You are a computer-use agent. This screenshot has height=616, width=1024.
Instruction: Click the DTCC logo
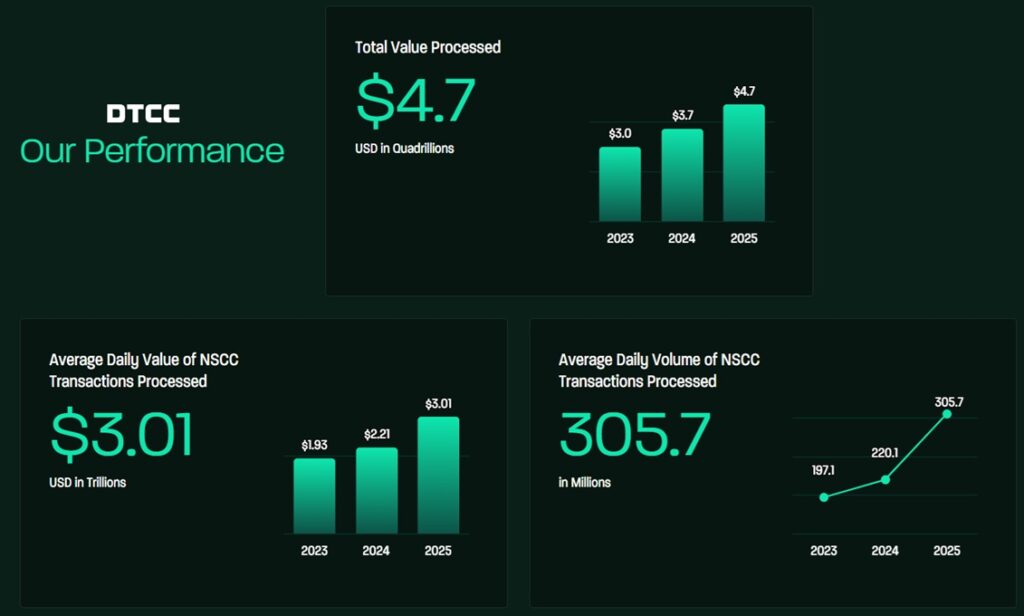tap(143, 114)
